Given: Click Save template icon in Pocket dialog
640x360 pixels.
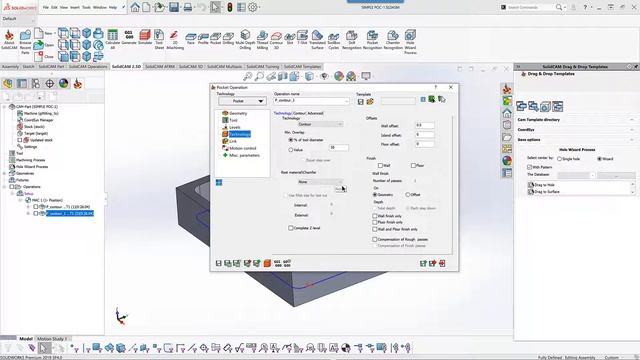Looking at the screenshot, I should tap(360, 102).
